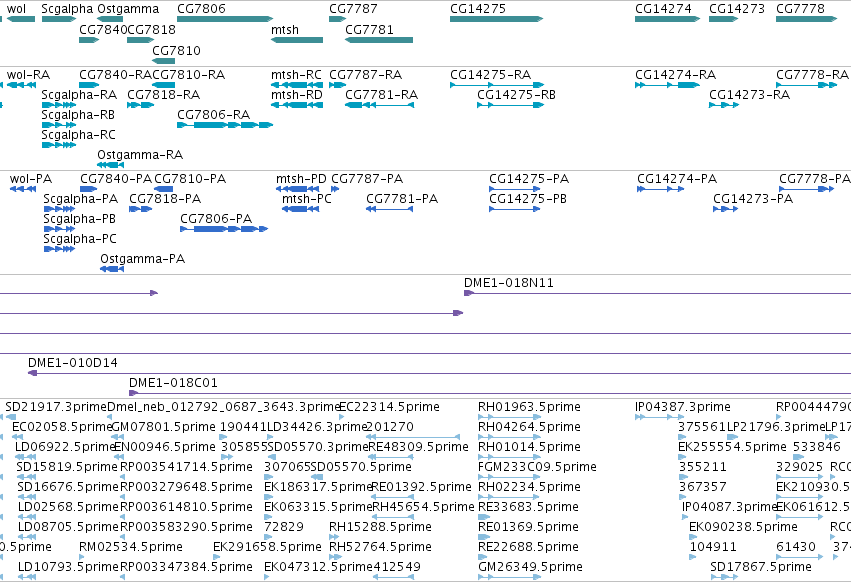This screenshot has width=851, height=582.
Task: Select protein CG14273-PA
Action: 753,199
